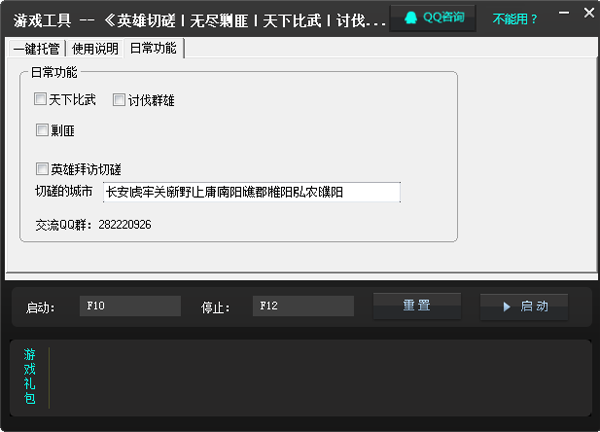Viewport: 600px width, 432px height.
Task: Select the 日常功能 tab
Action: [153, 48]
